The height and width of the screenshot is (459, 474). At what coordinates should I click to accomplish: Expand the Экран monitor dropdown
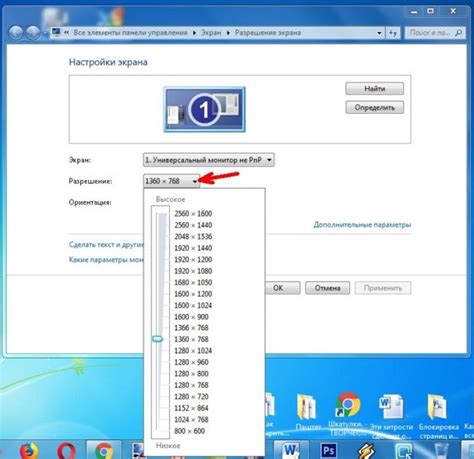[209, 160]
